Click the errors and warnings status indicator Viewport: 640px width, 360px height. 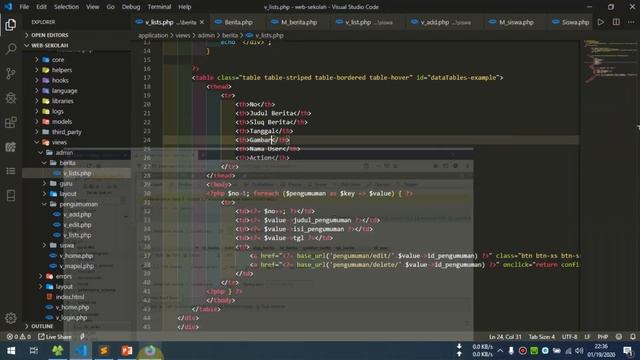click(x=19, y=337)
